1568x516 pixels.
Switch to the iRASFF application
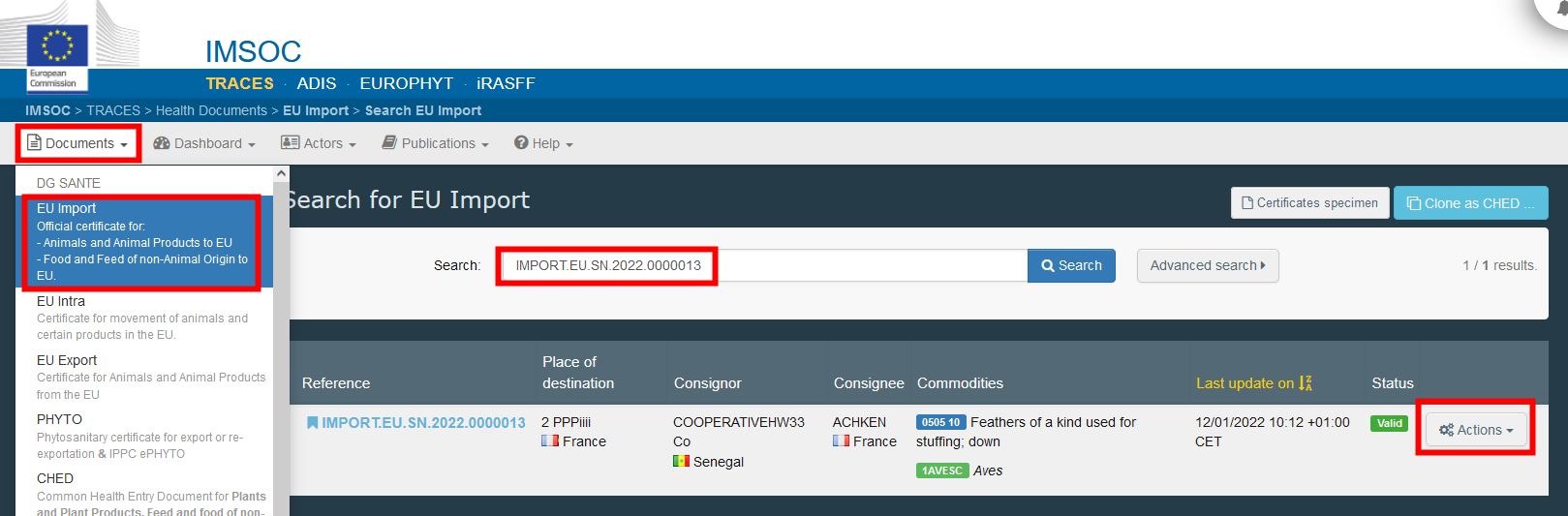click(x=506, y=83)
